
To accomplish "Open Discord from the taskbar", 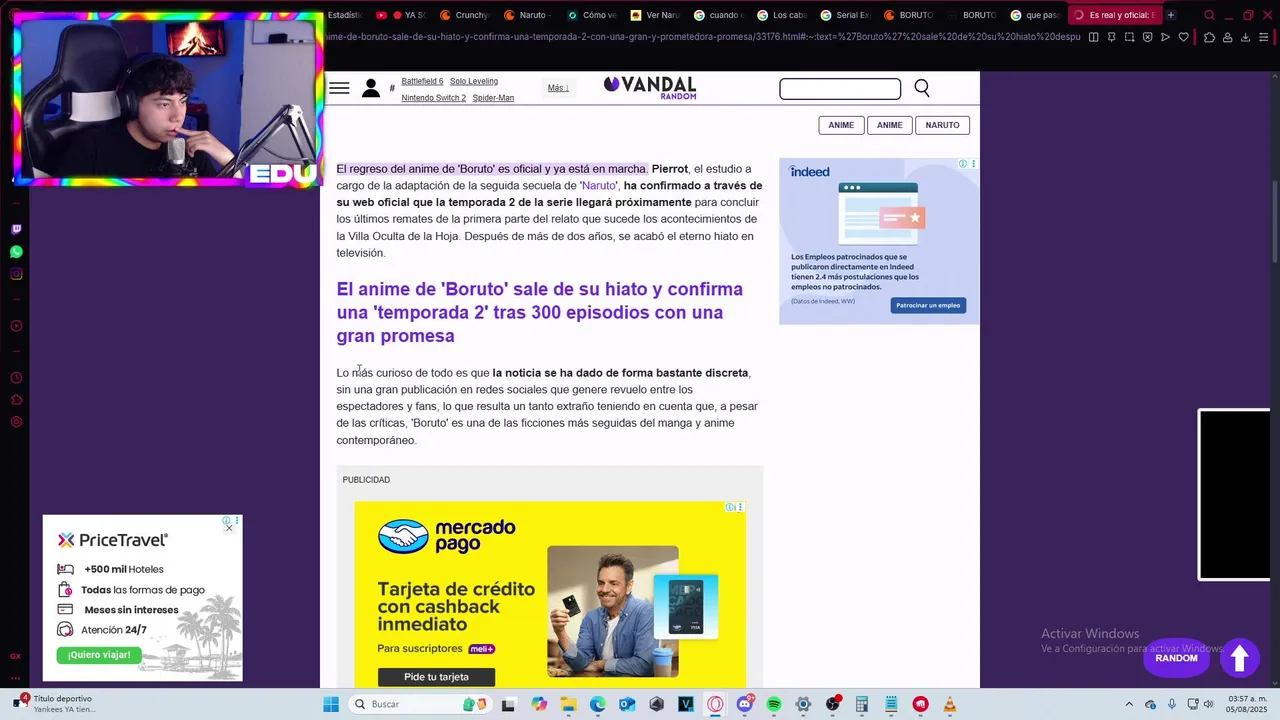I will point(744,704).
